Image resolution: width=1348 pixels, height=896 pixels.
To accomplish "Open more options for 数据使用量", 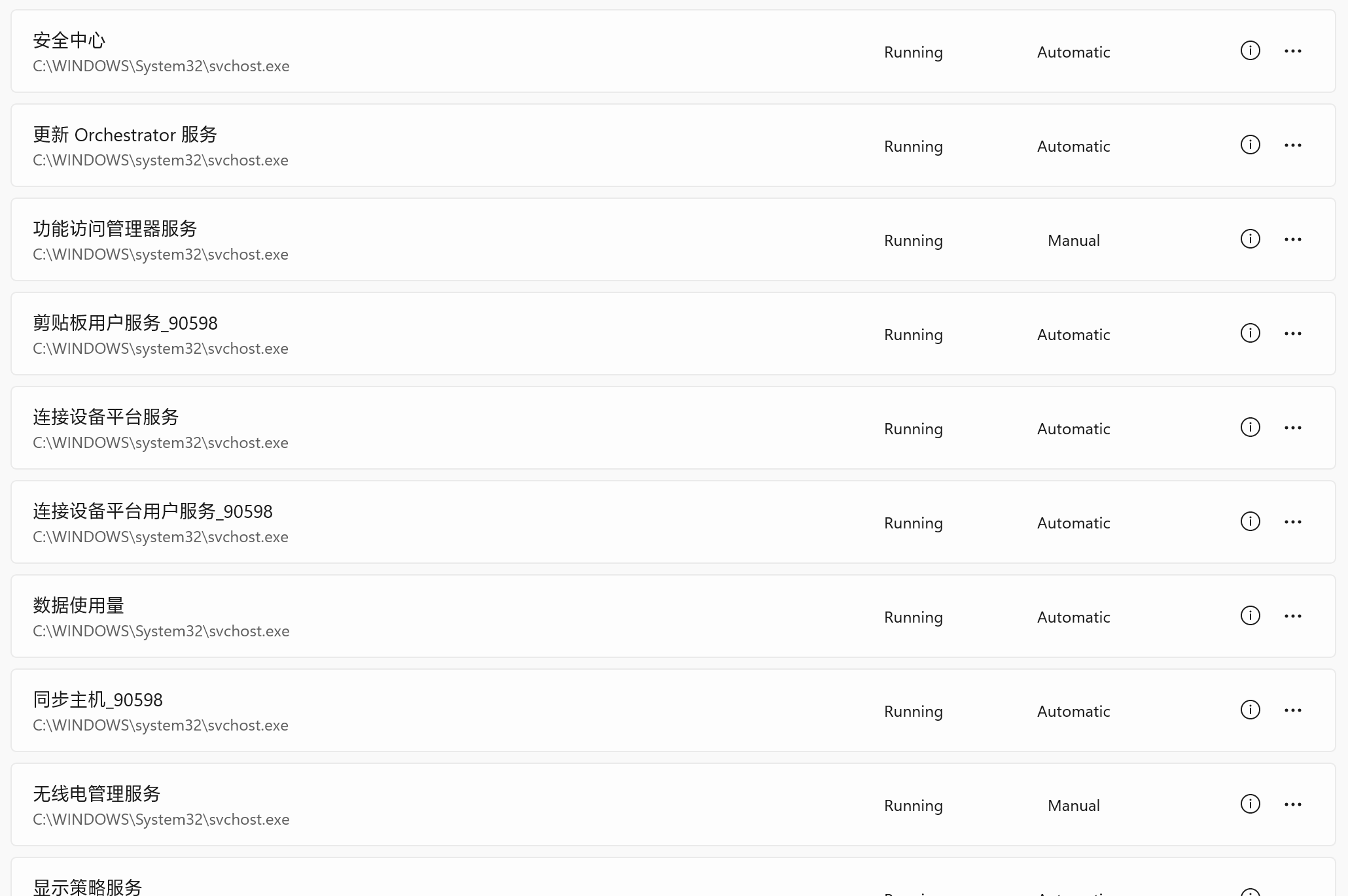I will (x=1292, y=616).
